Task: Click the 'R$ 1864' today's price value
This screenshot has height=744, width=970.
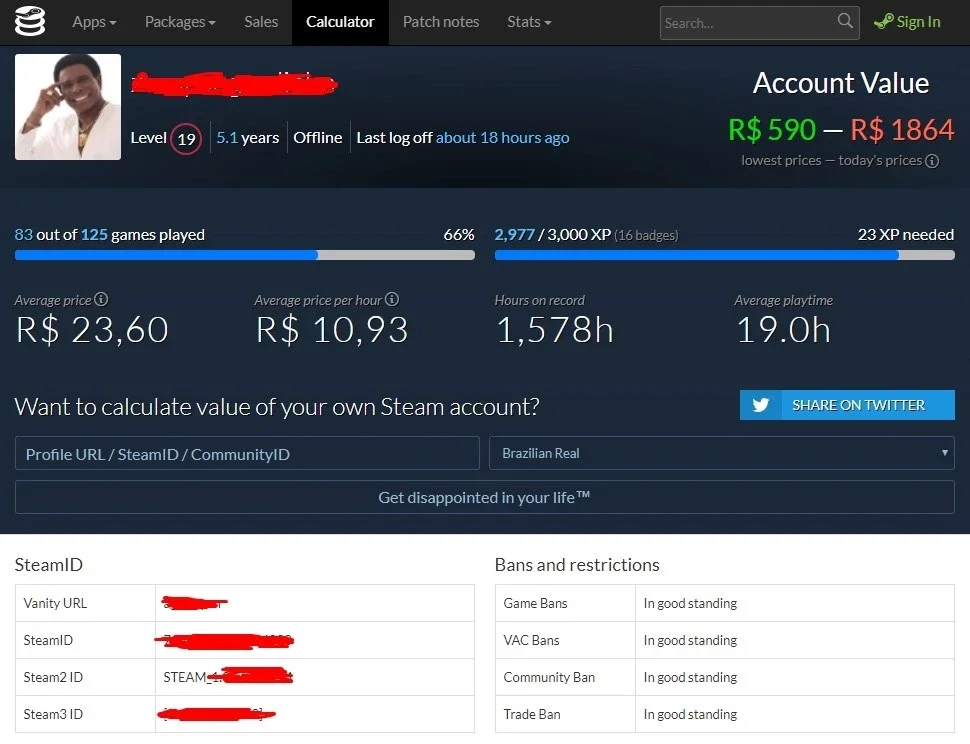Action: [x=902, y=130]
